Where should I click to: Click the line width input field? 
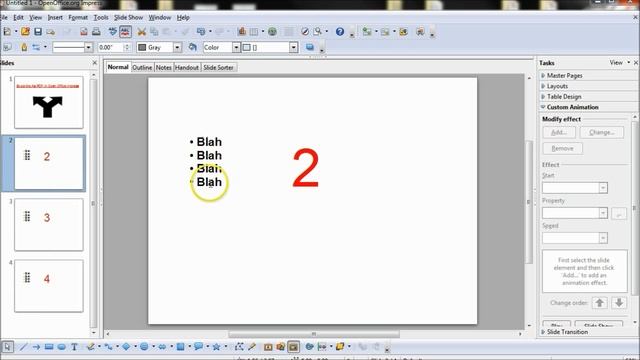pyautogui.click(x=110, y=47)
